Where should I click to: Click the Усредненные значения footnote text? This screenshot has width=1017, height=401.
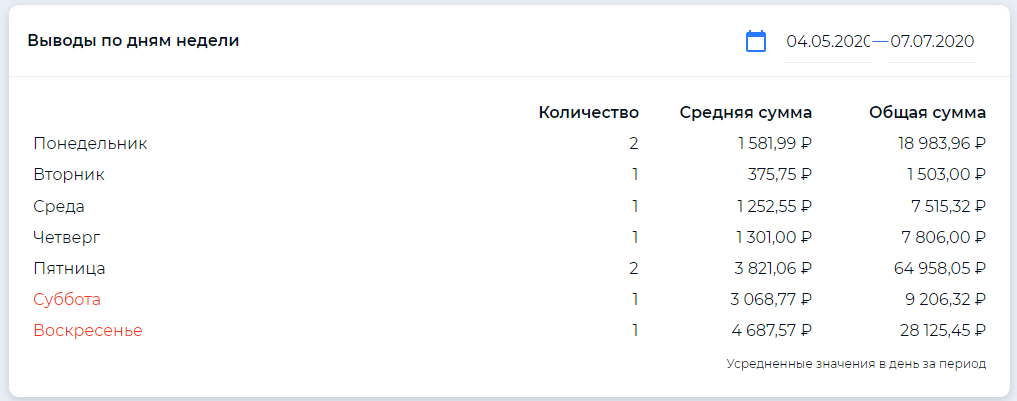[856, 364]
